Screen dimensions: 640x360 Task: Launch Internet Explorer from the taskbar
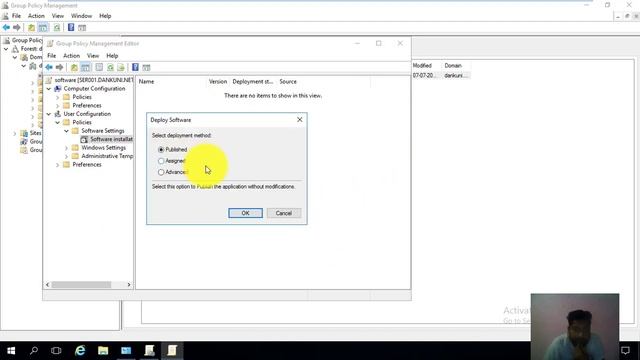click(80, 351)
